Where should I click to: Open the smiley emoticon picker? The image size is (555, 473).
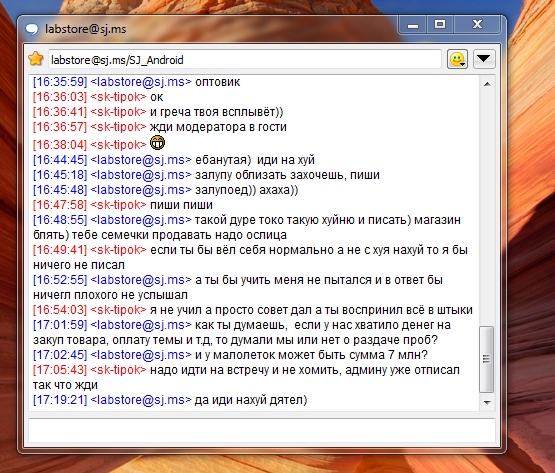pos(457,59)
